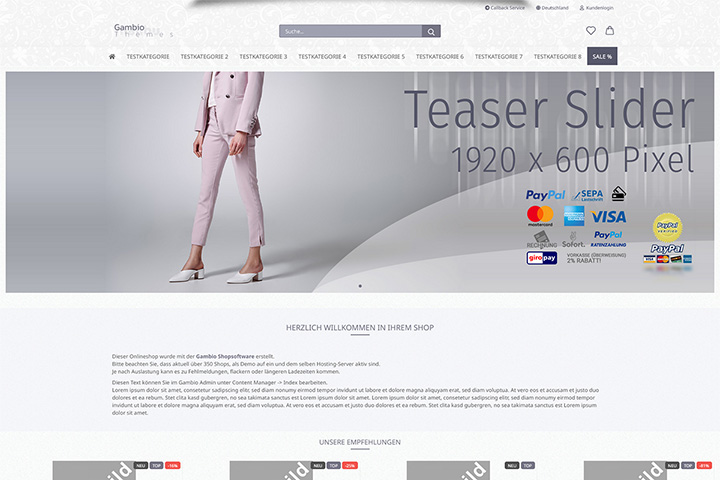Select Testkategorie 5 in navigation

381,56
